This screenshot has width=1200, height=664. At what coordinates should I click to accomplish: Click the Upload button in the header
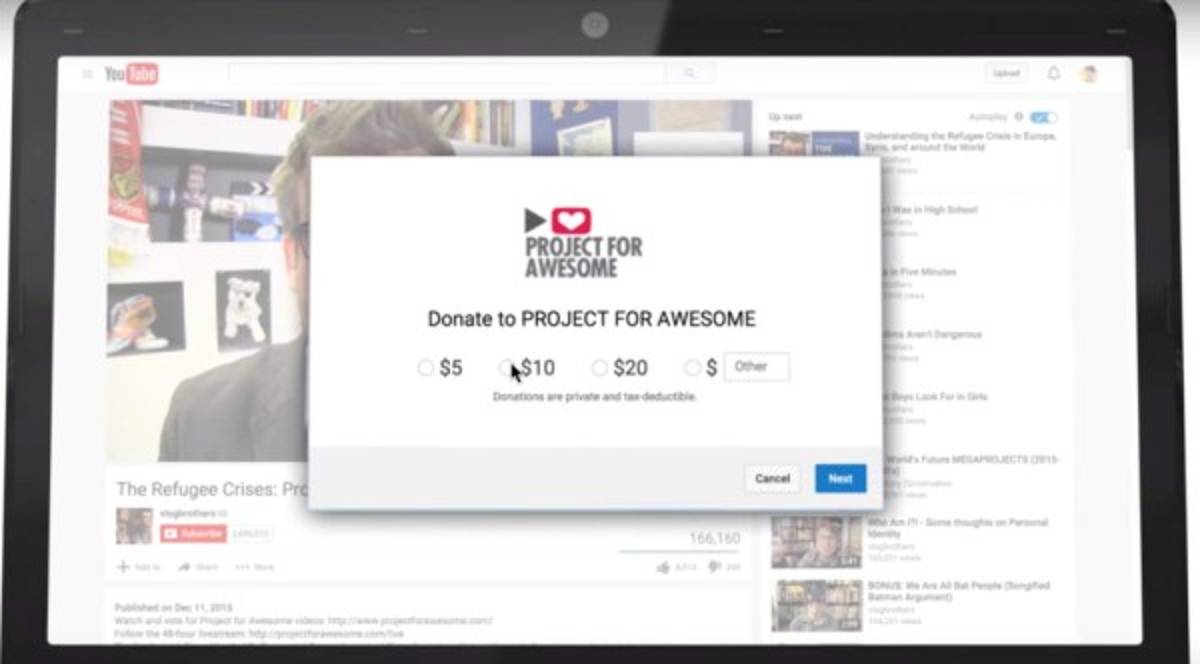tap(1006, 72)
